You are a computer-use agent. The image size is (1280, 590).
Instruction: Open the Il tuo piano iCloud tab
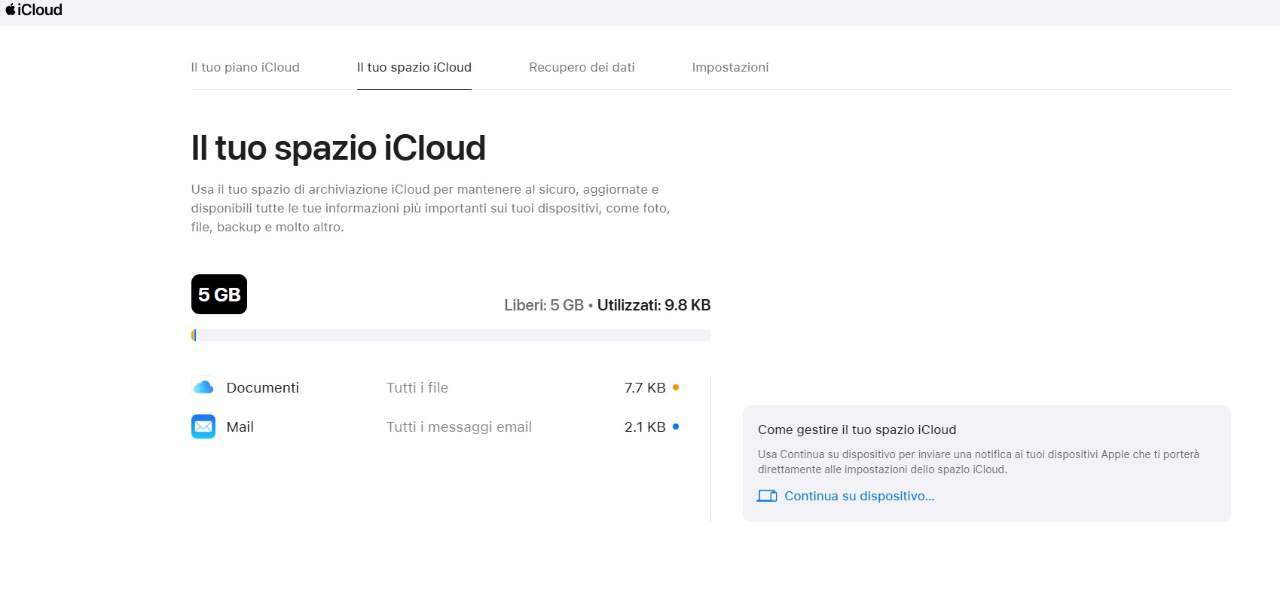click(245, 67)
